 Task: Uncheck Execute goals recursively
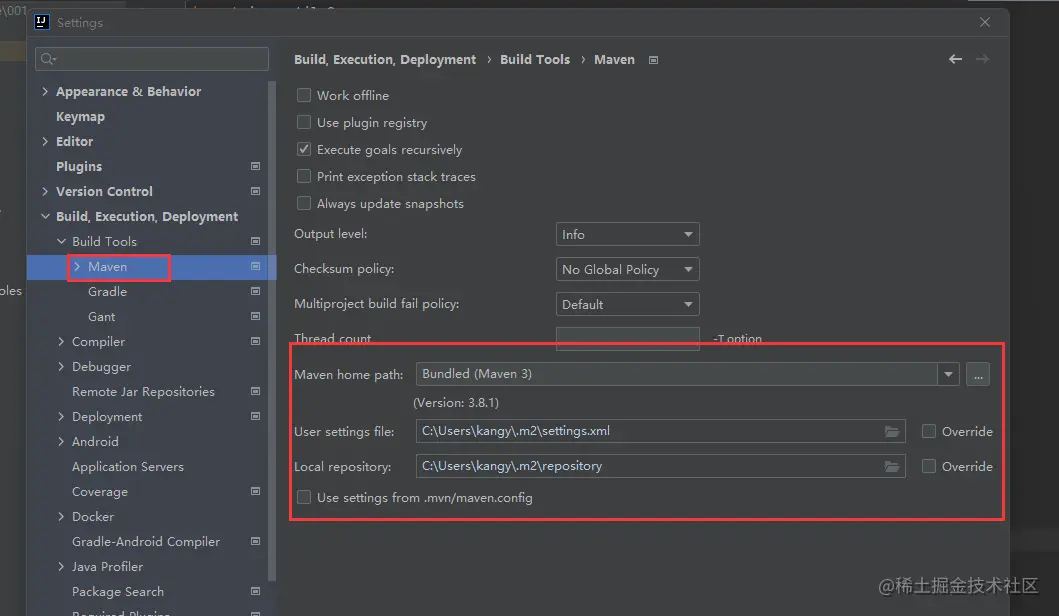pos(304,149)
